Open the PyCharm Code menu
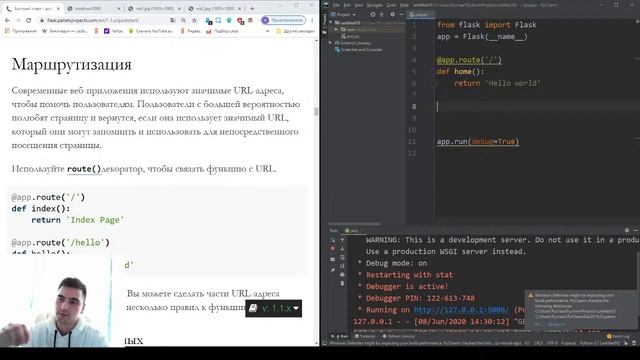640x360 pixels. 391,5
